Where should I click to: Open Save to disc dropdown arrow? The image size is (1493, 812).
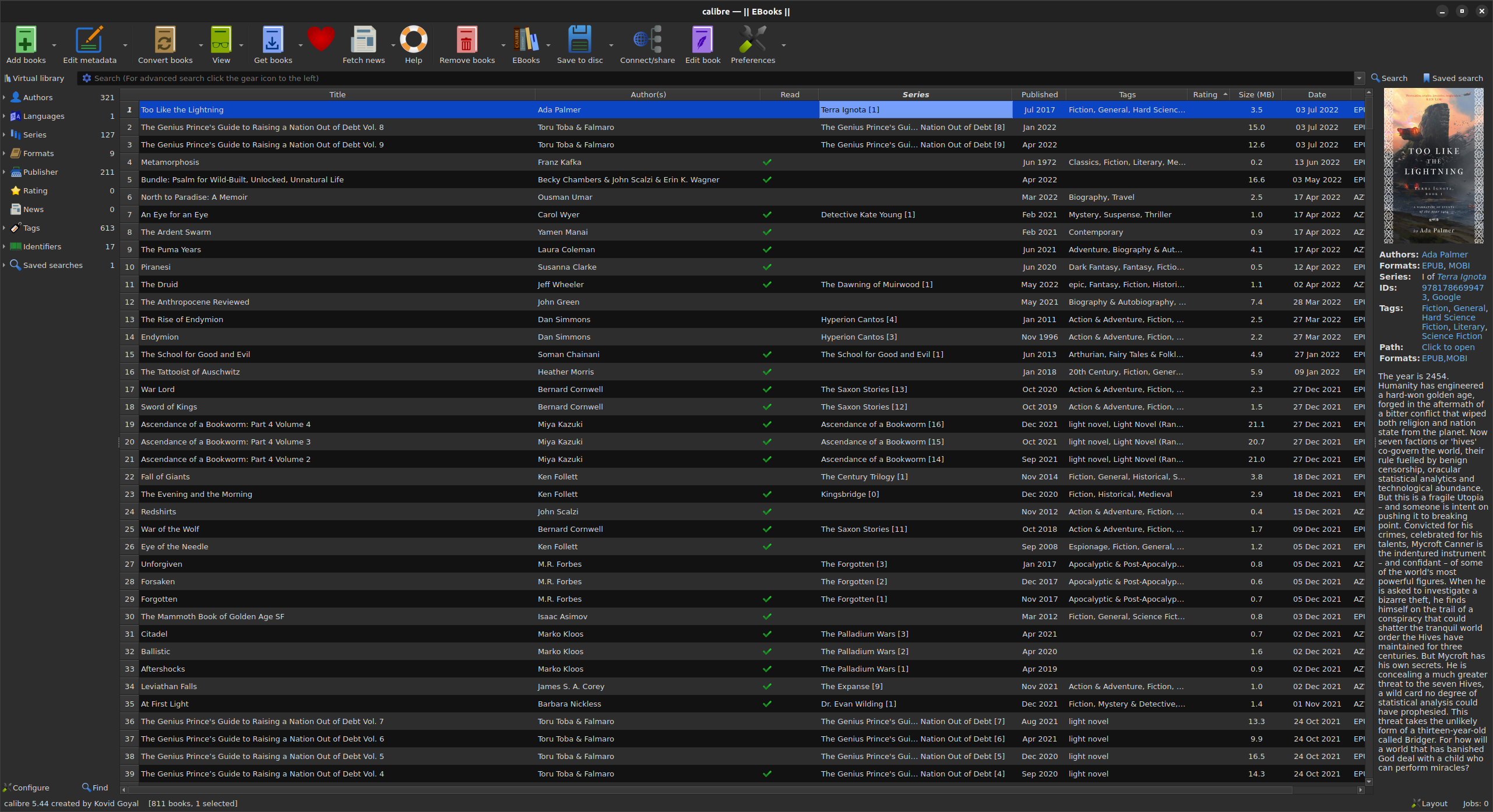[x=611, y=45]
